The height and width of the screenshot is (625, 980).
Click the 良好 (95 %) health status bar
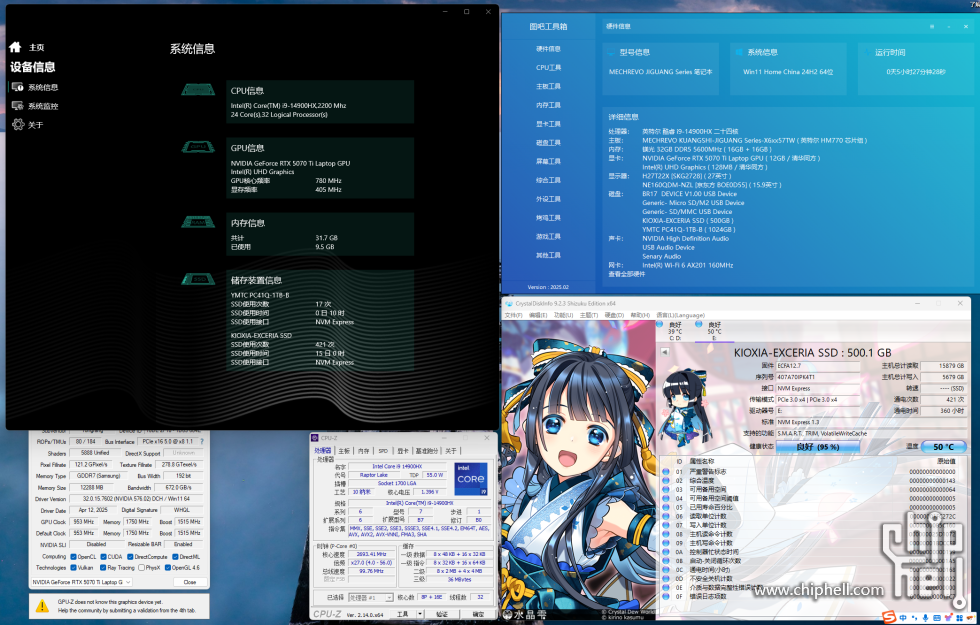click(x=818, y=446)
